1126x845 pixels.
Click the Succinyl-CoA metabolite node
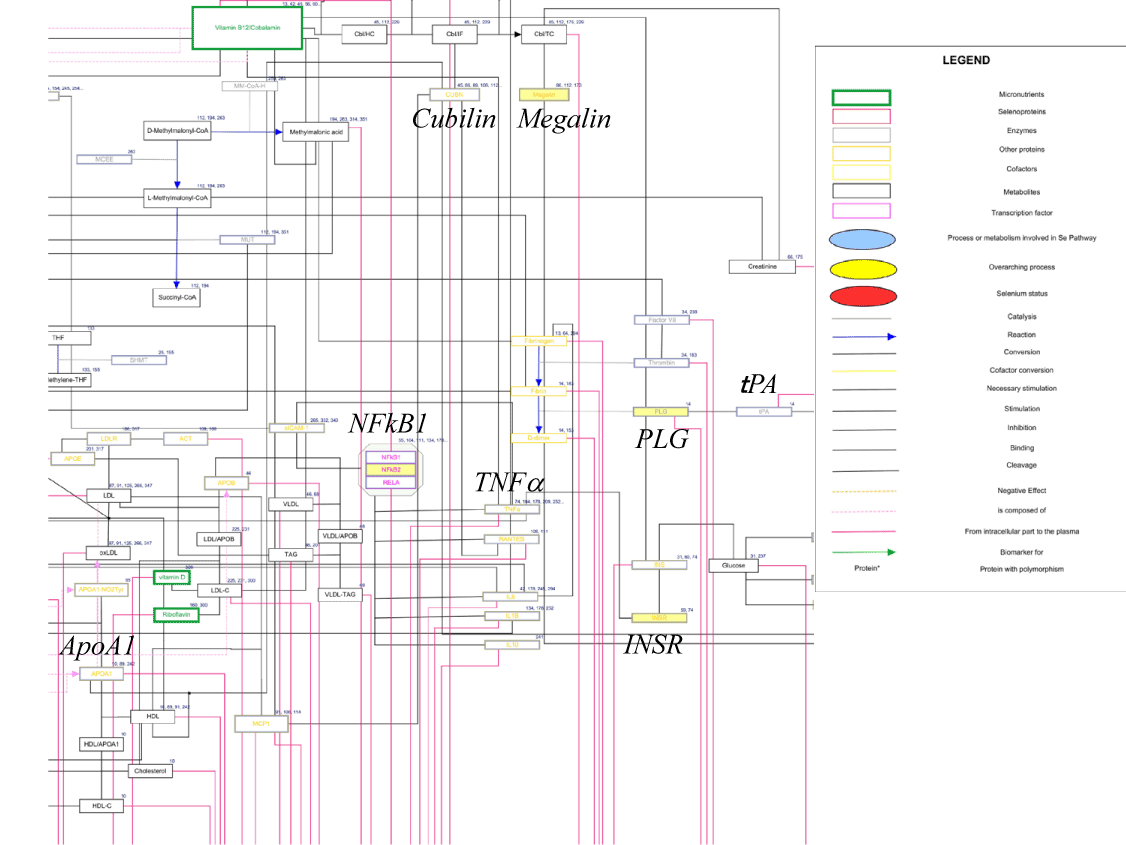click(177, 297)
